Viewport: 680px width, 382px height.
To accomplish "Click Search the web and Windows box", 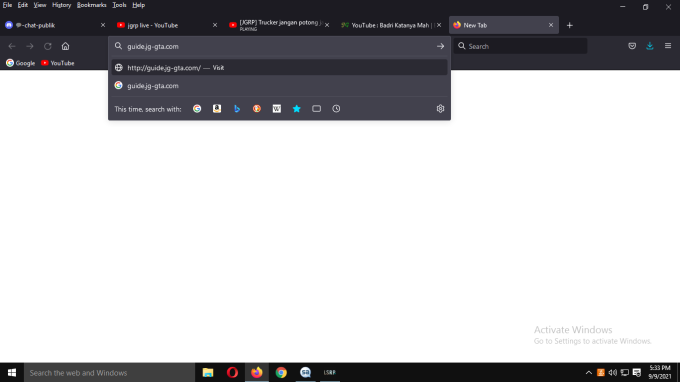I will pos(109,373).
